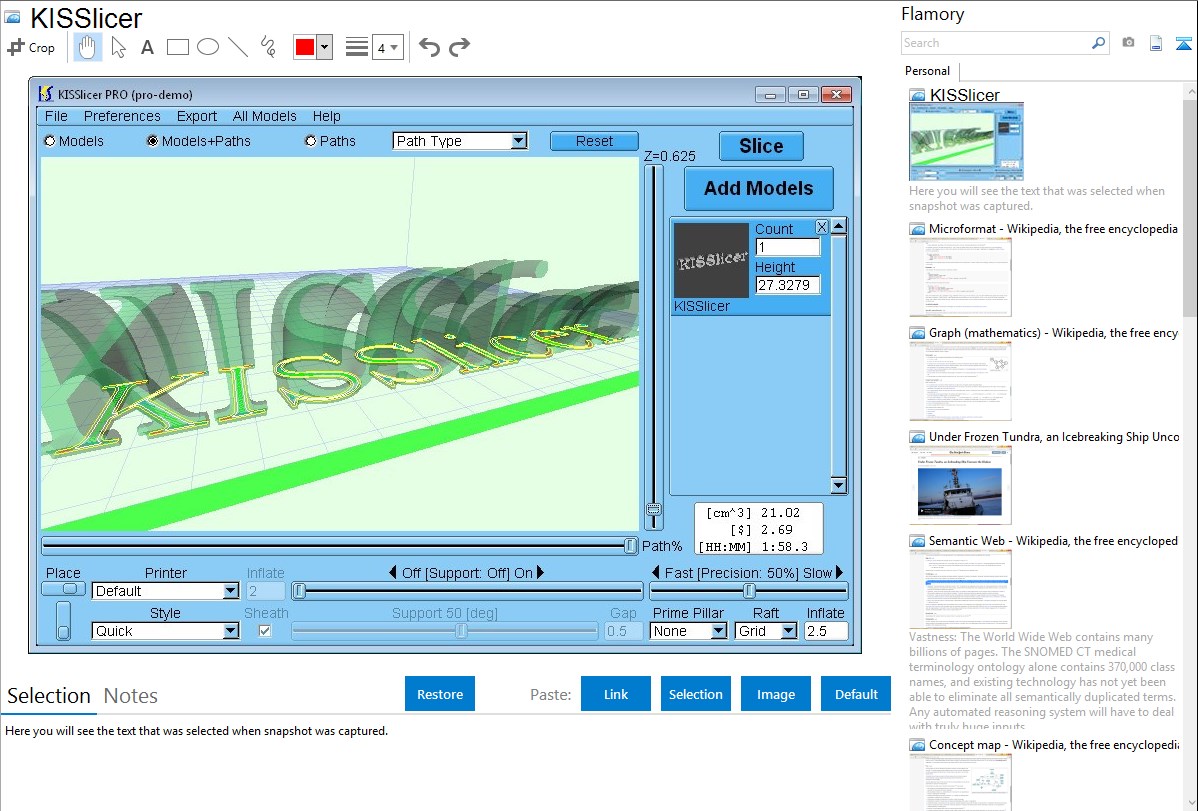Click the undo arrow
1198x811 pixels.
coord(429,47)
